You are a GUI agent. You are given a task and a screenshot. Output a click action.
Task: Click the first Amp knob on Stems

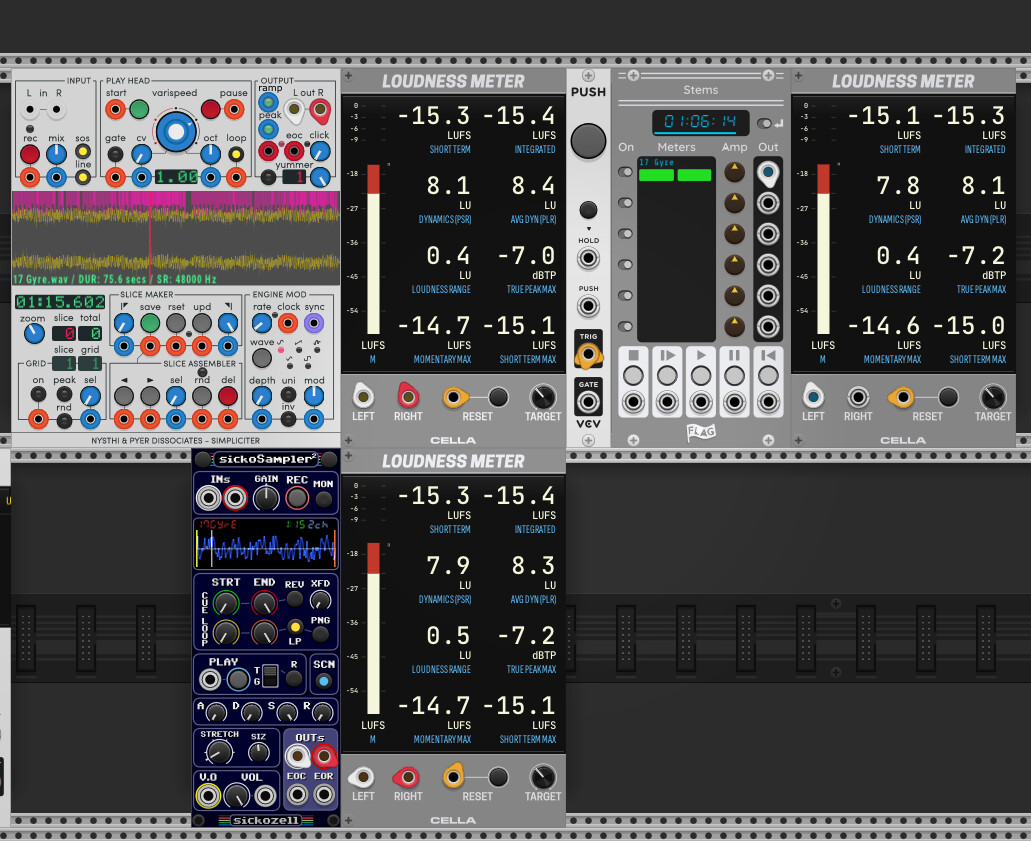point(734,172)
